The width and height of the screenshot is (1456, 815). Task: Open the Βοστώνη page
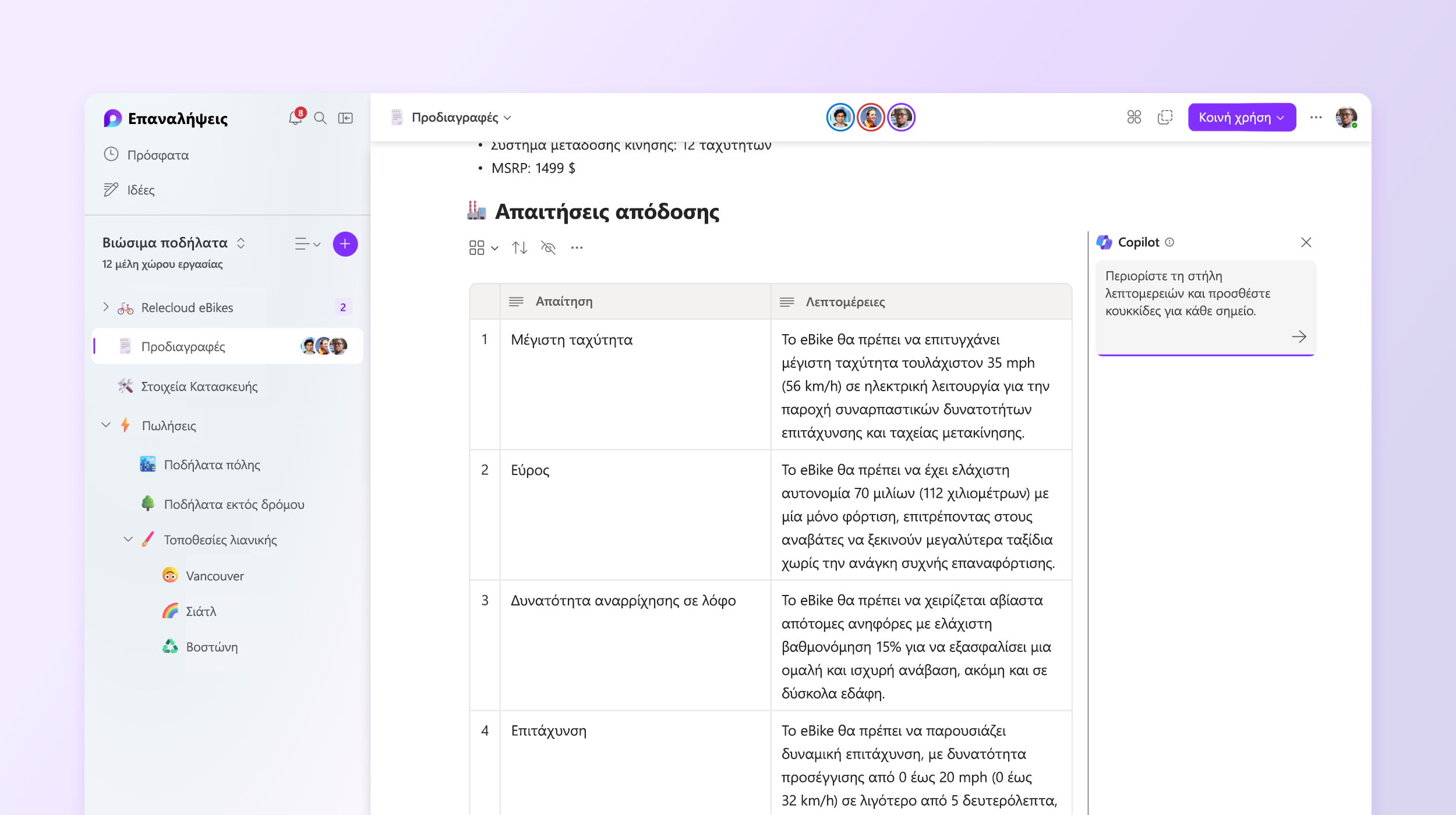point(212,647)
